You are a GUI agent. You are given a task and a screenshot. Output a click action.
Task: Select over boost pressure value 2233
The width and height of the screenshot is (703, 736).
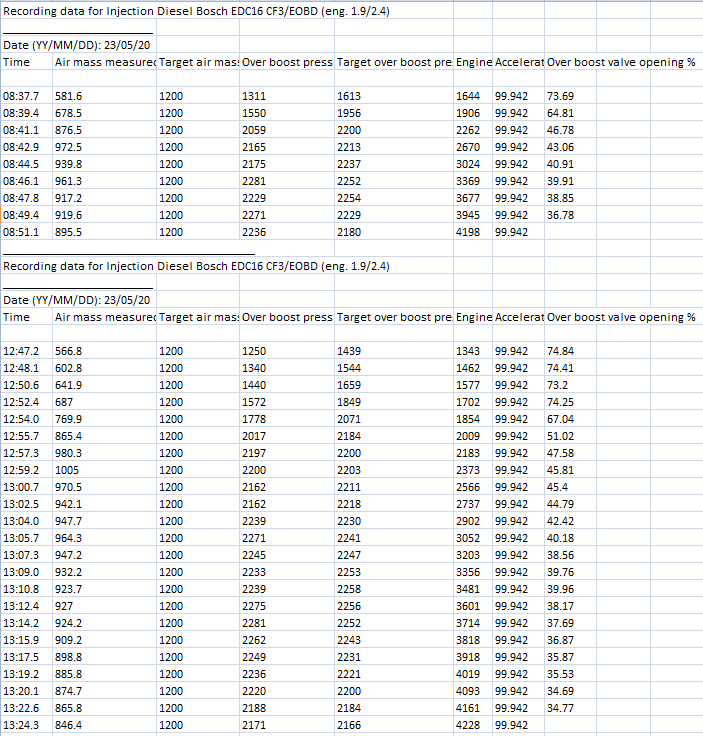(x=254, y=572)
